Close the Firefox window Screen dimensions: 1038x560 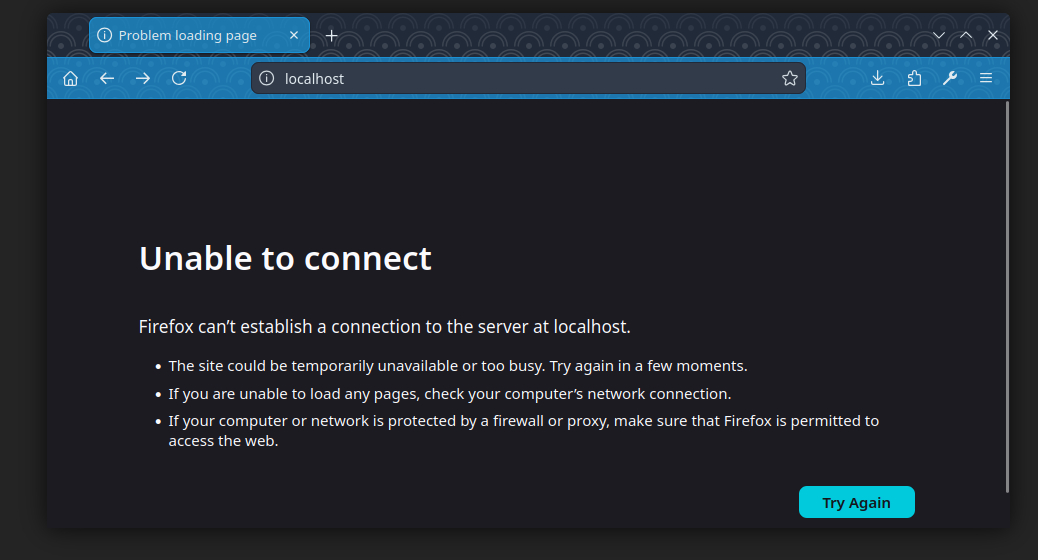click(993, 35)
